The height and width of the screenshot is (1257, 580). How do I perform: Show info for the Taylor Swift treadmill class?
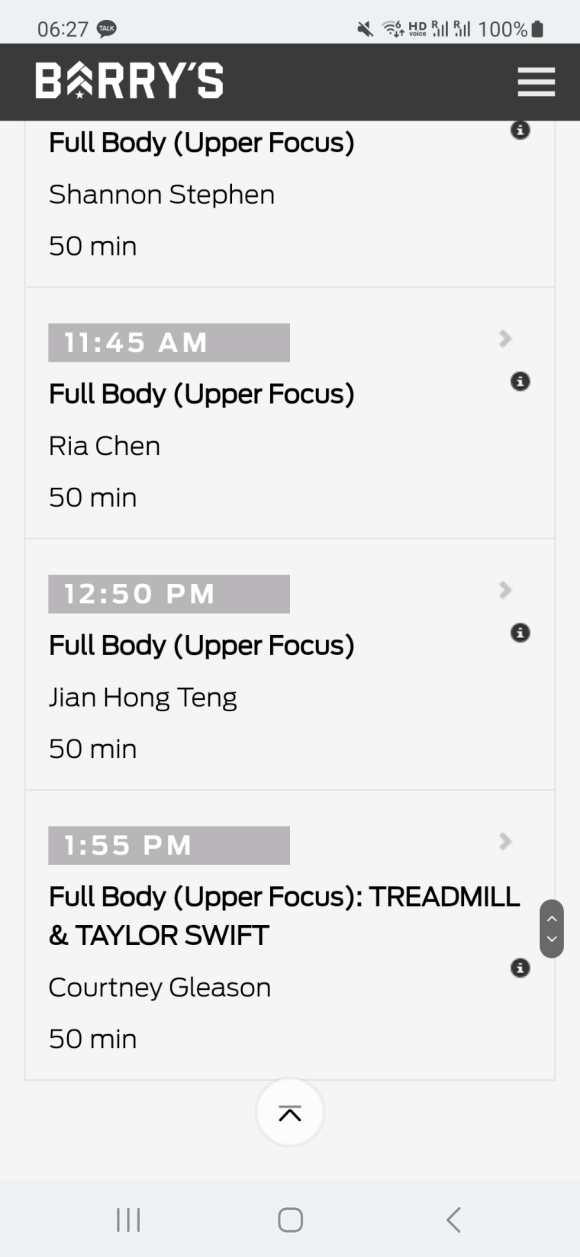coord(520,967)
